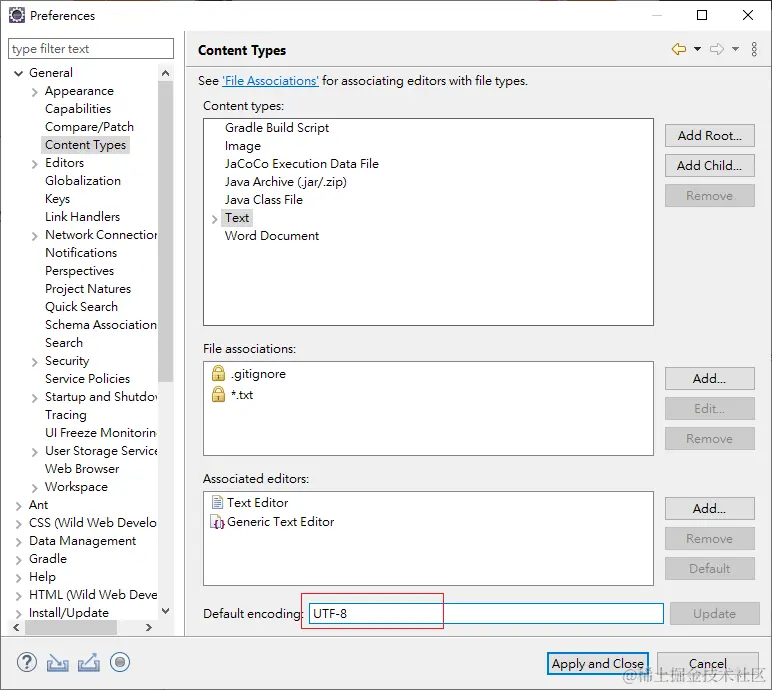Click the Generic Text Editor braces icon
The width and height of the screenshot is (772, 690).
tap(217, 522)
